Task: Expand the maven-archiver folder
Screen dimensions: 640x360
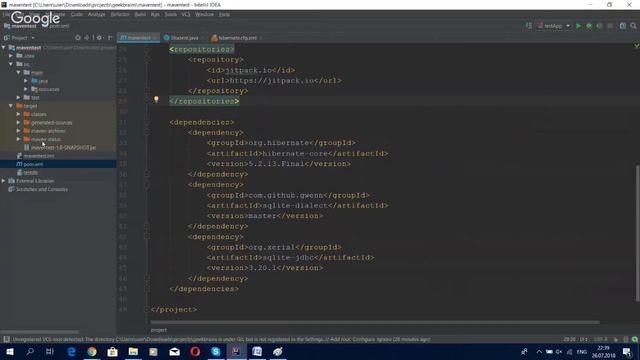Action: [x=18, y=131]
